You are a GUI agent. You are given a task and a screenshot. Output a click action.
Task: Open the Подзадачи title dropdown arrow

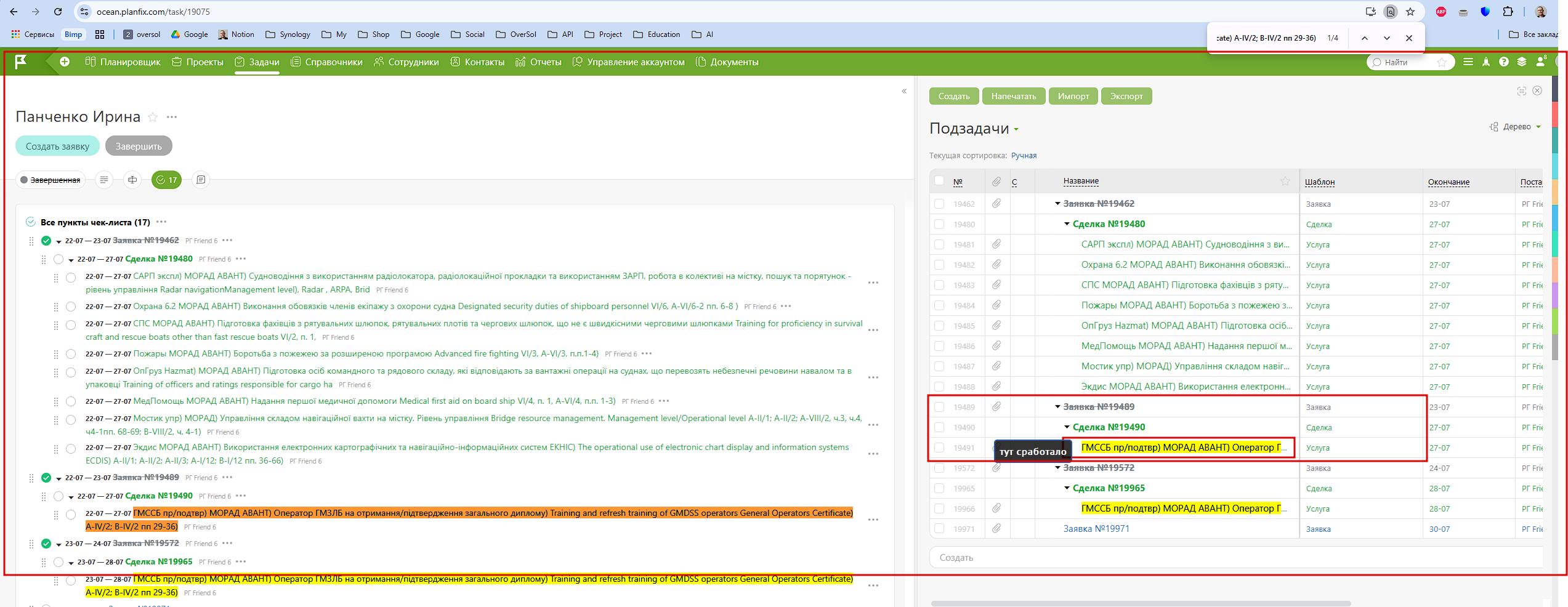point(1016,129)
